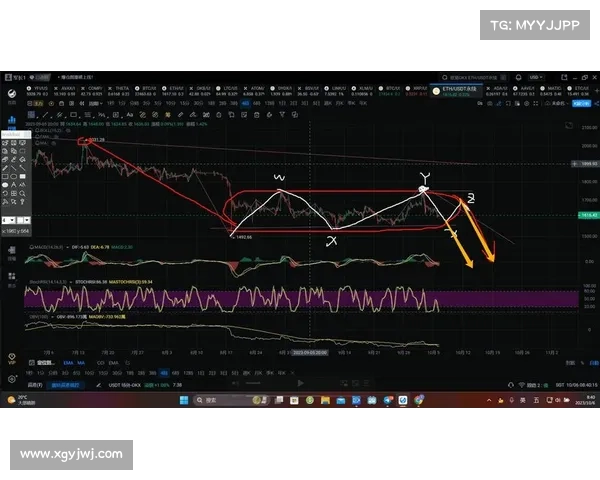Select the percent wave measurement tool
Screen dimensions: 600x480
pos(101,115)
